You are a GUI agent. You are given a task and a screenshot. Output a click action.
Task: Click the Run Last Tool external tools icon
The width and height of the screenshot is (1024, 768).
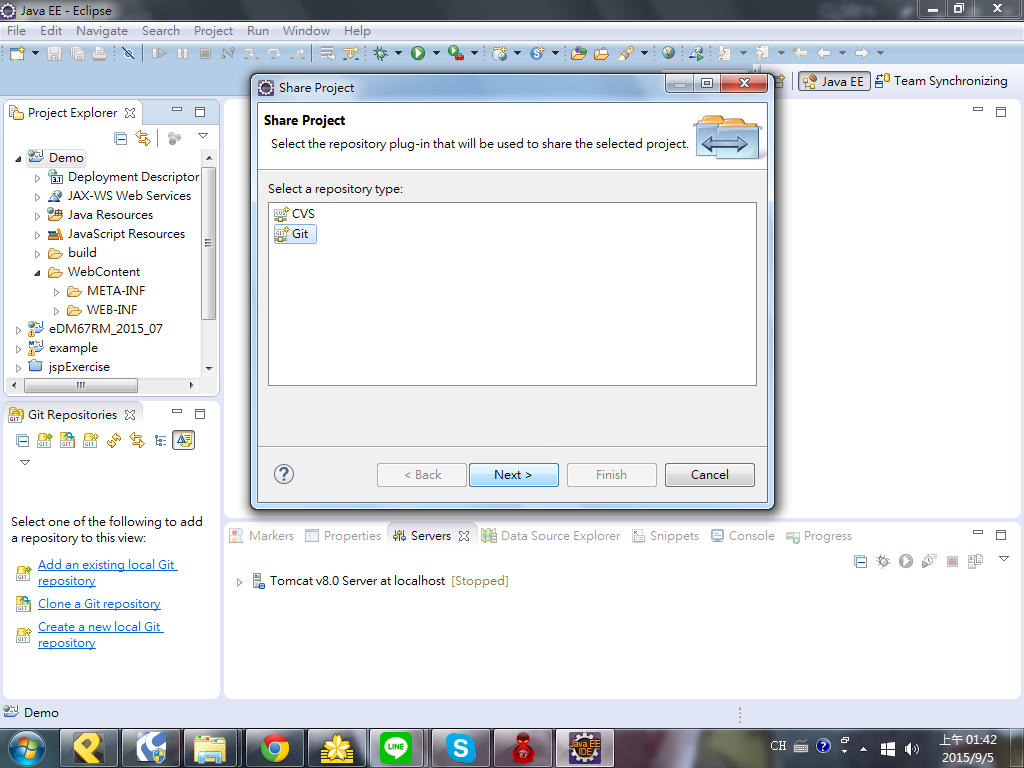[x=456, y=53]
